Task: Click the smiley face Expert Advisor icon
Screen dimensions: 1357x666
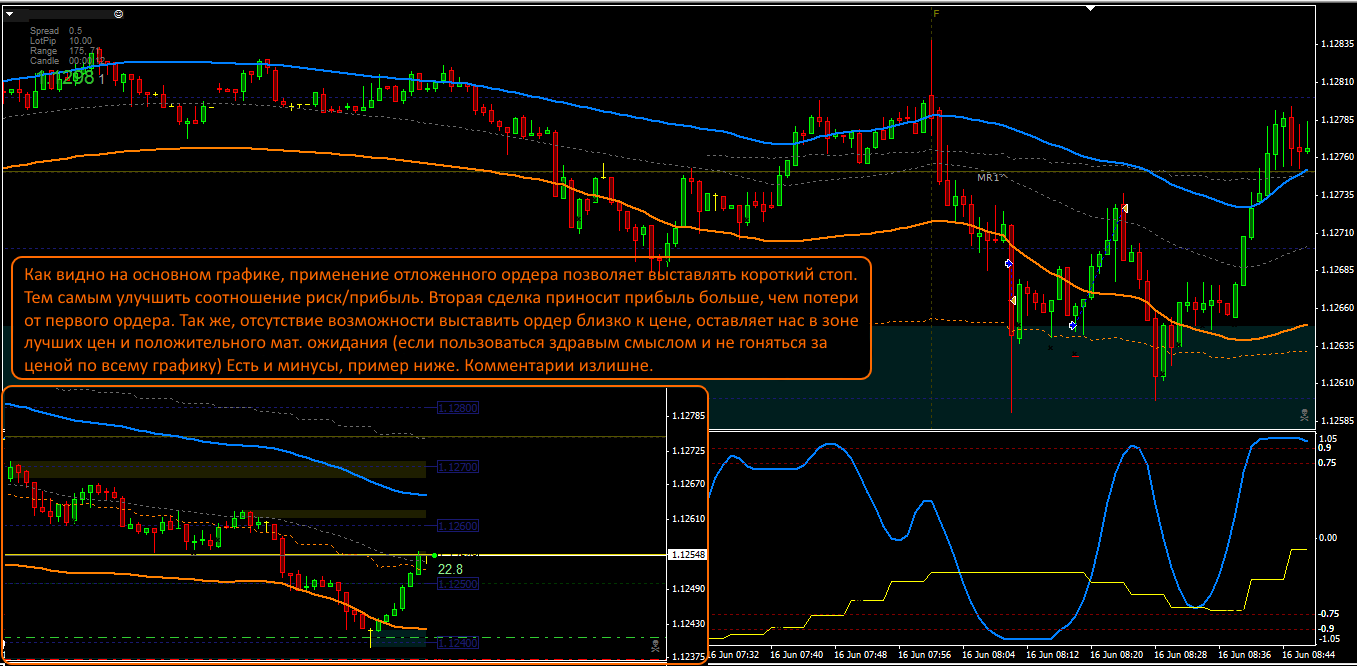Action: point(119,14)
